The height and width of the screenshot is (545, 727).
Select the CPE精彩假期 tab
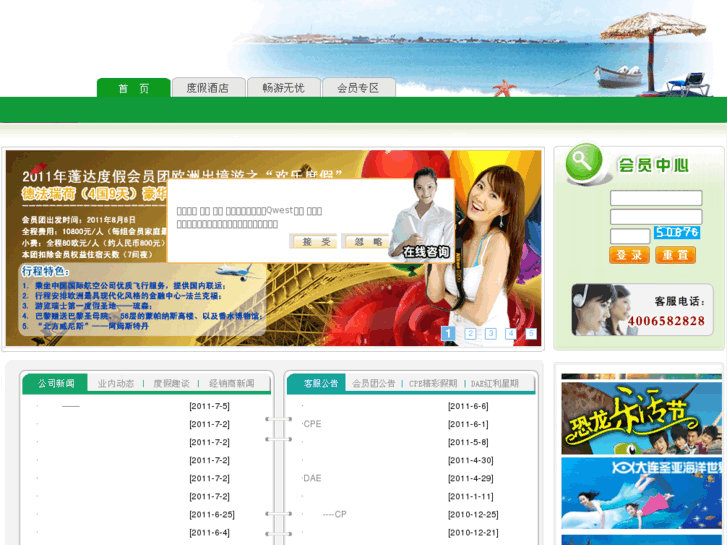(433, 384)
